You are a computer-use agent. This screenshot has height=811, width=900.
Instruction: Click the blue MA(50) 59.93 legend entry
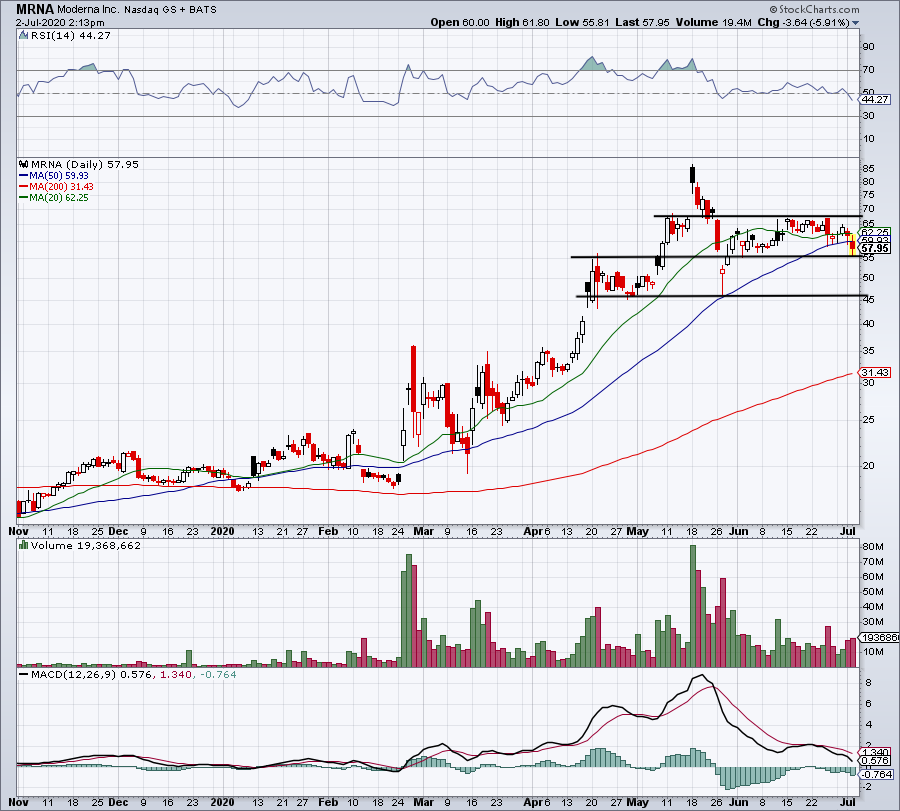coord(53,176)
